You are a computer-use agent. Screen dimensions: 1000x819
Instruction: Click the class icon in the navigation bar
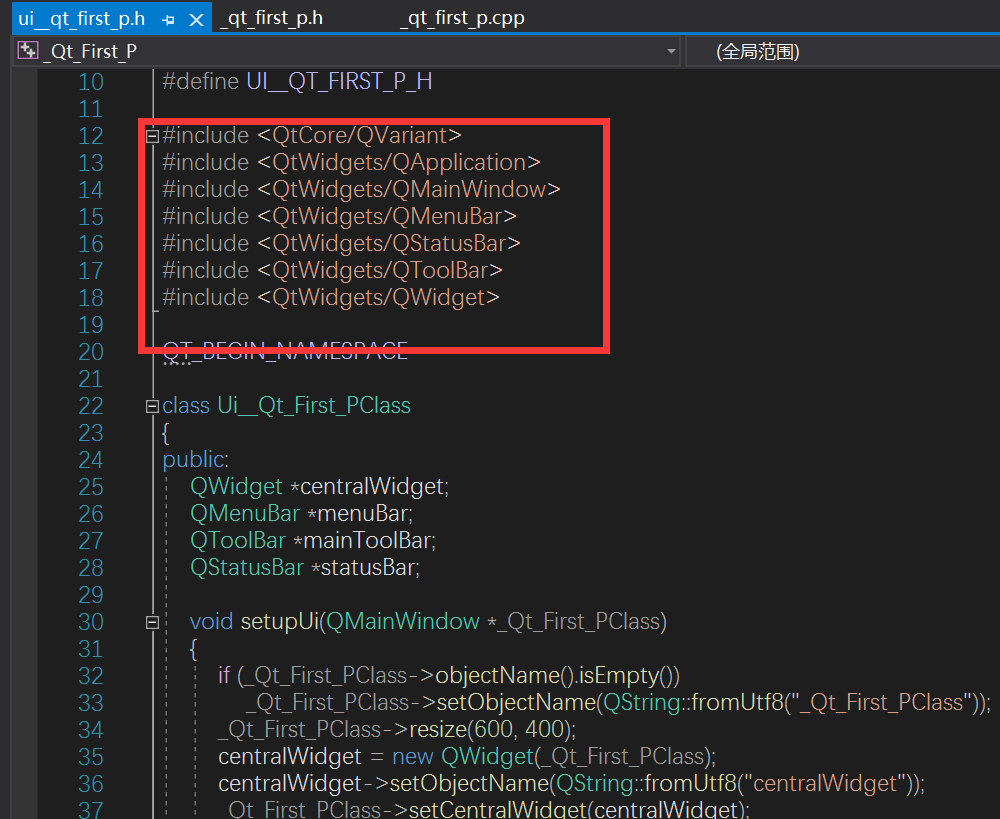tap(28, 50)
